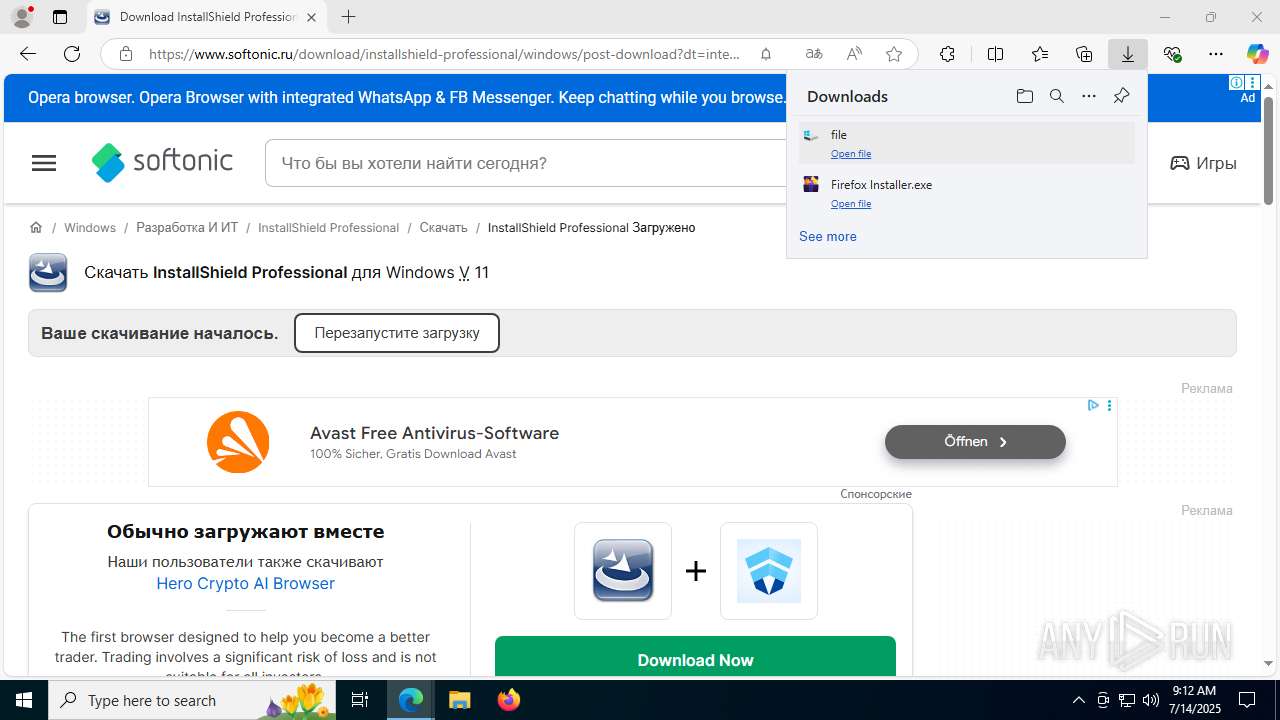Open a new tab with plus icon
1280x720 pixels.
tap(348, 17)
